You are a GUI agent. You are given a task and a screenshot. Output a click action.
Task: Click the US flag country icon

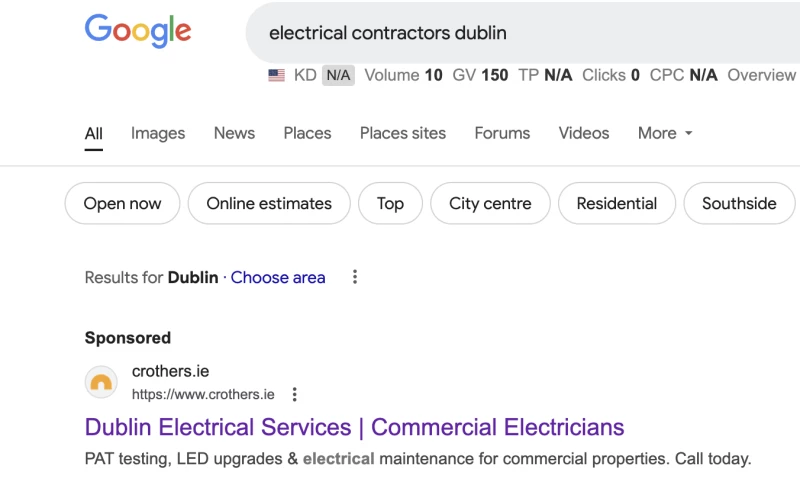point(277,75)
